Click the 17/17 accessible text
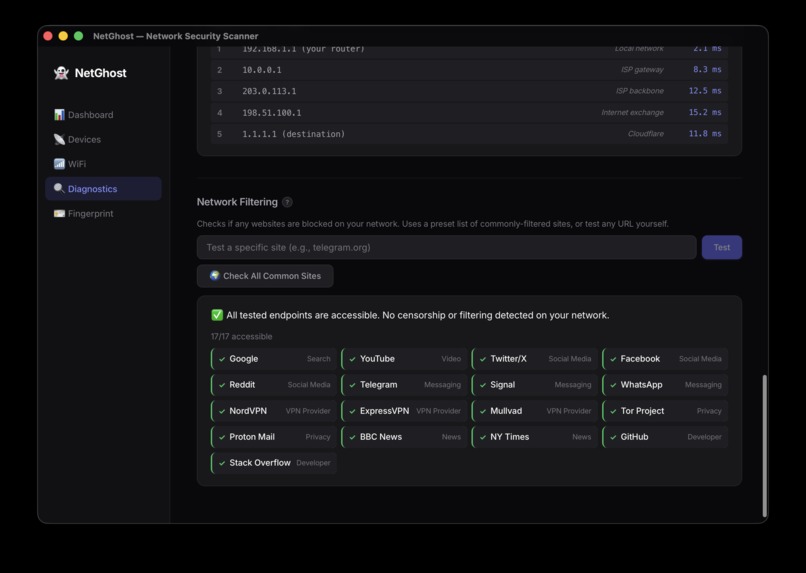806x573 pixels. coord(242,337)
